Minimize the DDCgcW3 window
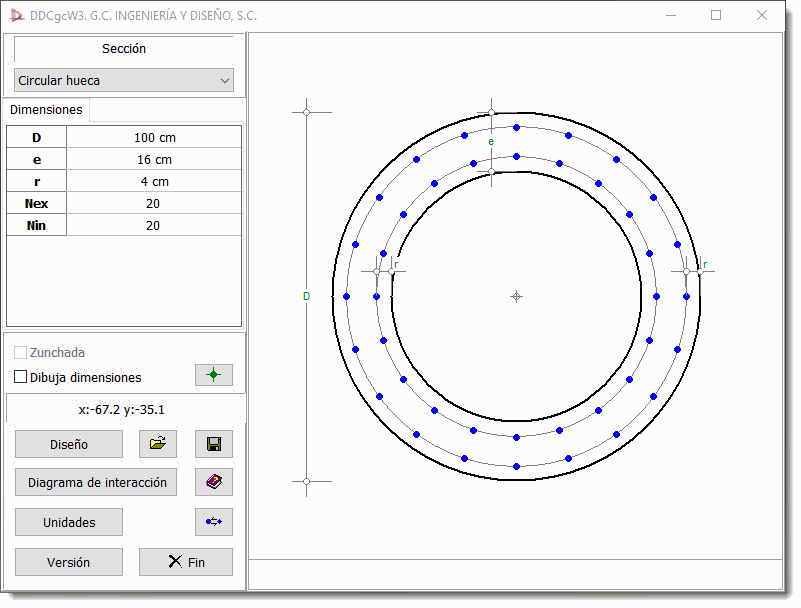Screen dimensions: 801x608 coord(671,16)
